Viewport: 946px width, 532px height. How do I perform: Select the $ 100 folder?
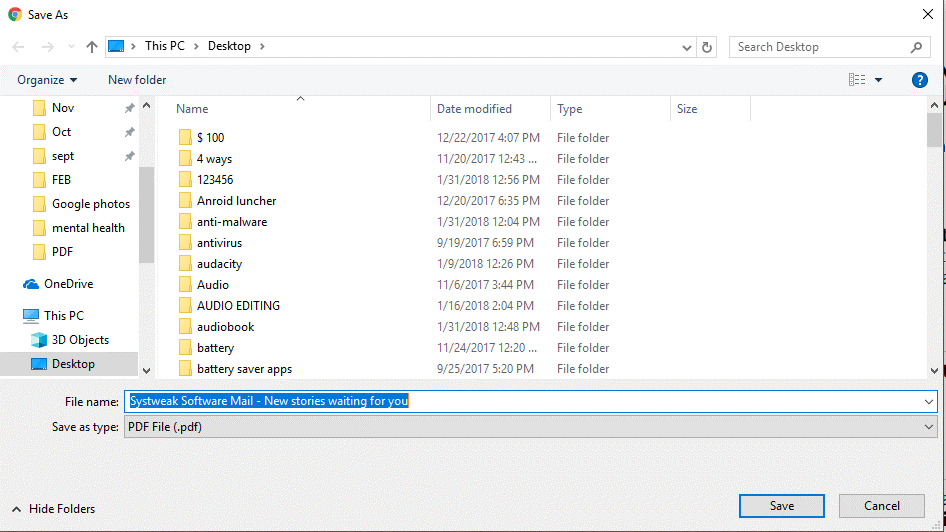tap(210, 138)
